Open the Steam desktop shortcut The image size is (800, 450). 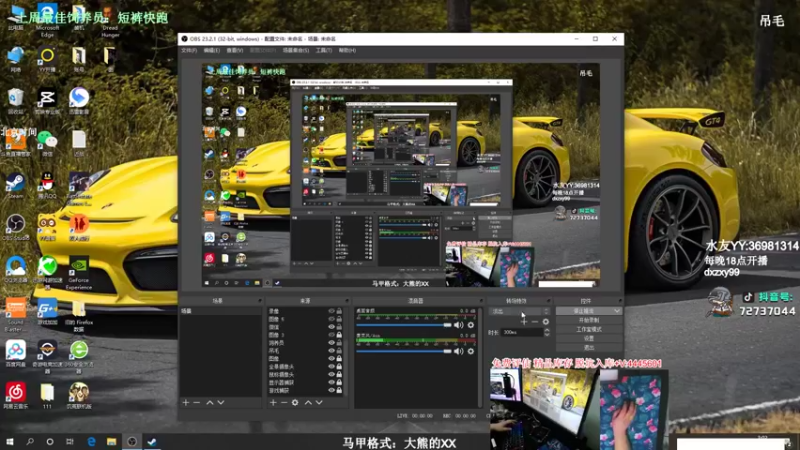16,186
